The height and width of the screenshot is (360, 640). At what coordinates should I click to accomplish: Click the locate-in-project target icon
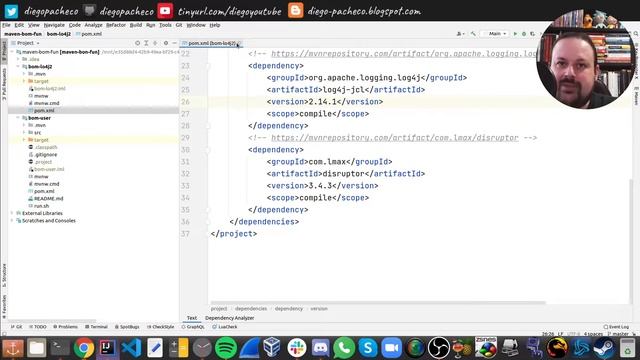[138, 43]
